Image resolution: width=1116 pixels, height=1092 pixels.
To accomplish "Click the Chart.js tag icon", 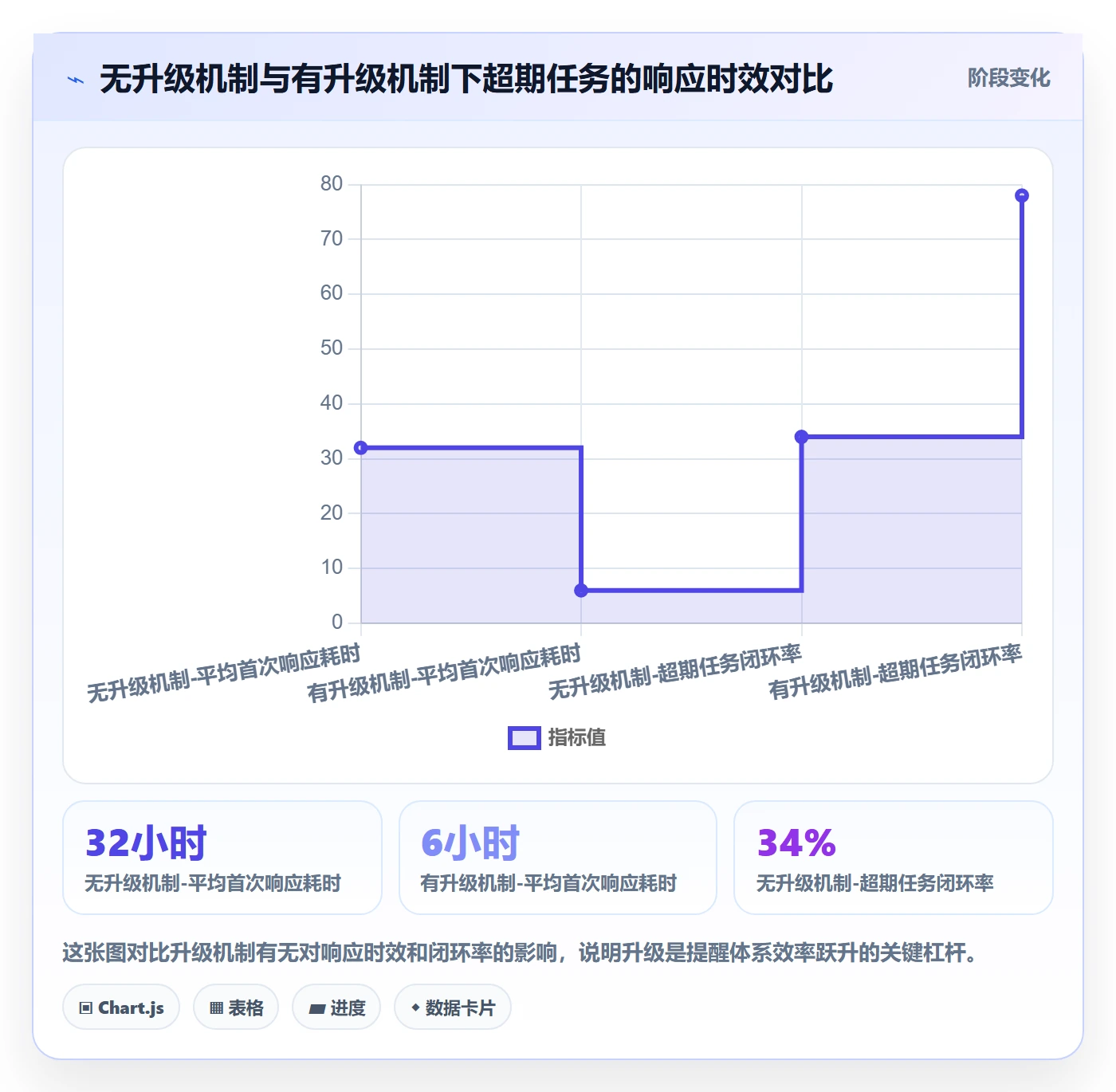I will coord(86,1008).
